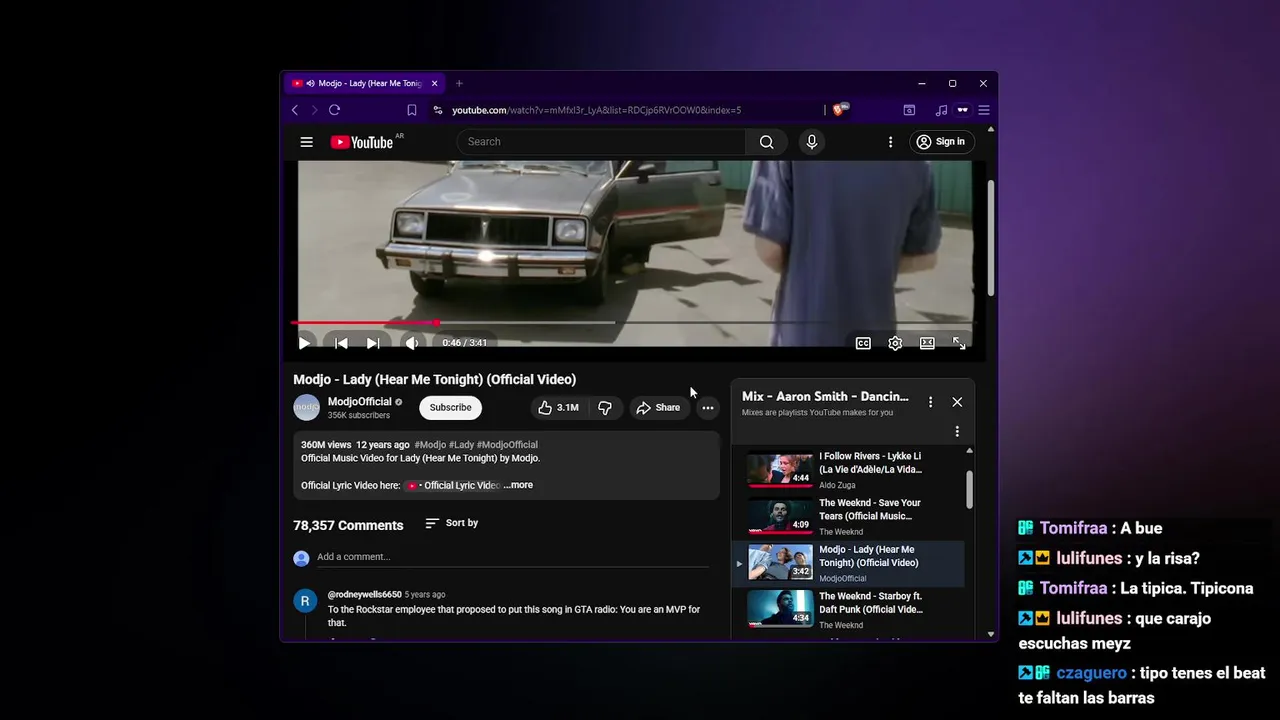Open the lower three-dot menu under the Mix header

click(x=957, y=432)
